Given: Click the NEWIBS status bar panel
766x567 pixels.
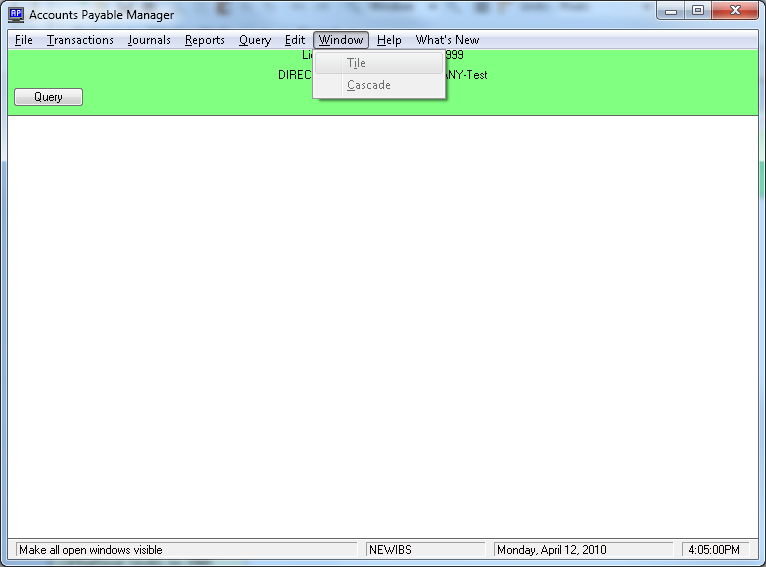Looking at the screenshot, I should pyautogui.click(x=427, y=550).
